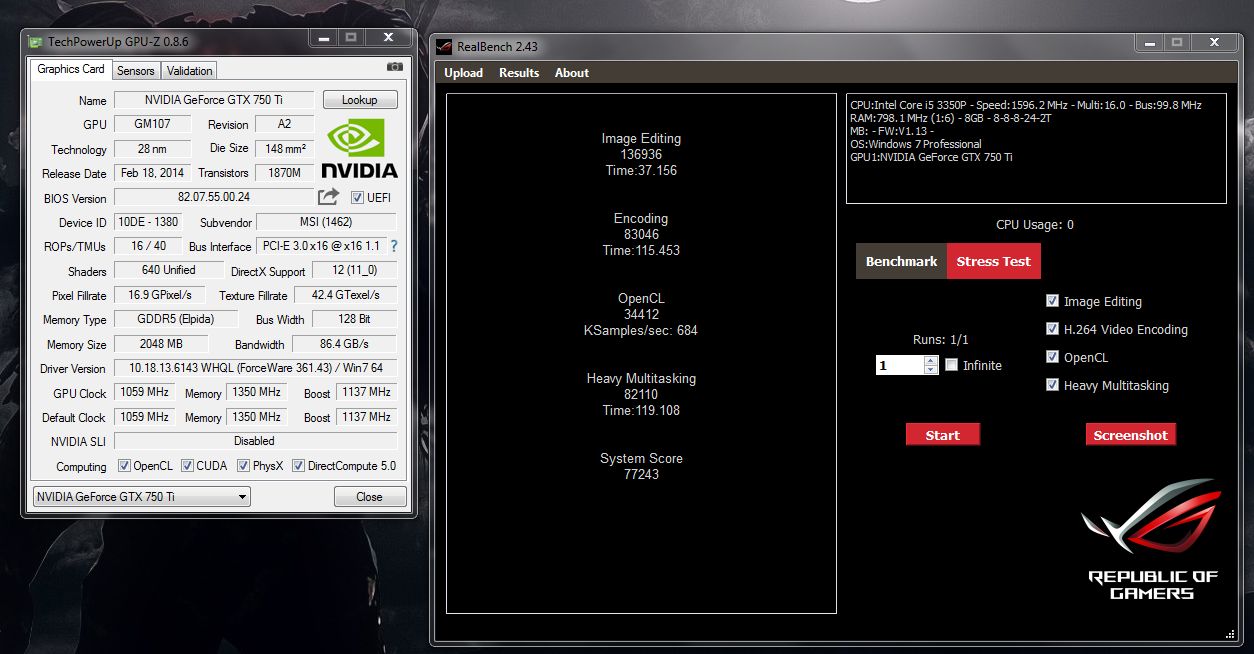
Task: Click the Time:115.453 encoding text
Action: click(641, 251)
